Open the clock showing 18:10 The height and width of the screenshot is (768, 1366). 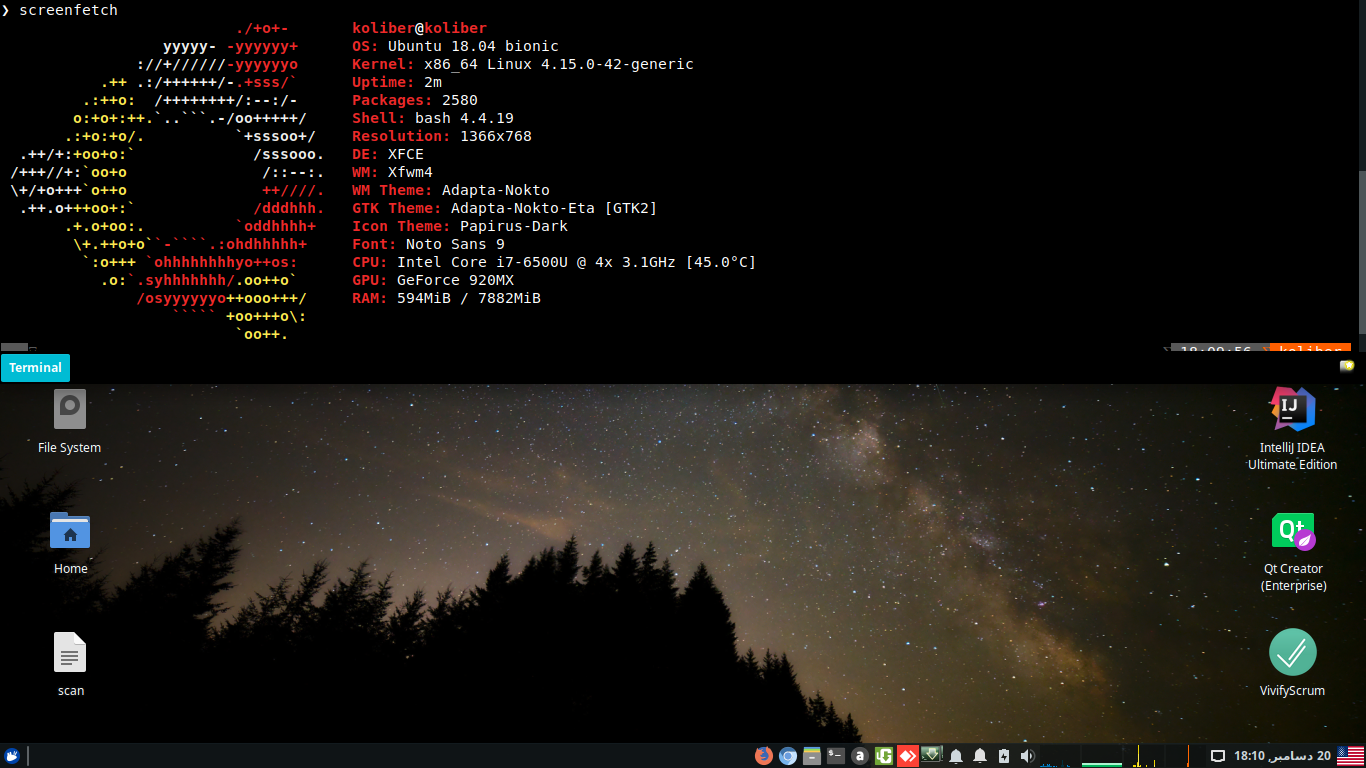pyautogui.click(x=1282, y=756)
